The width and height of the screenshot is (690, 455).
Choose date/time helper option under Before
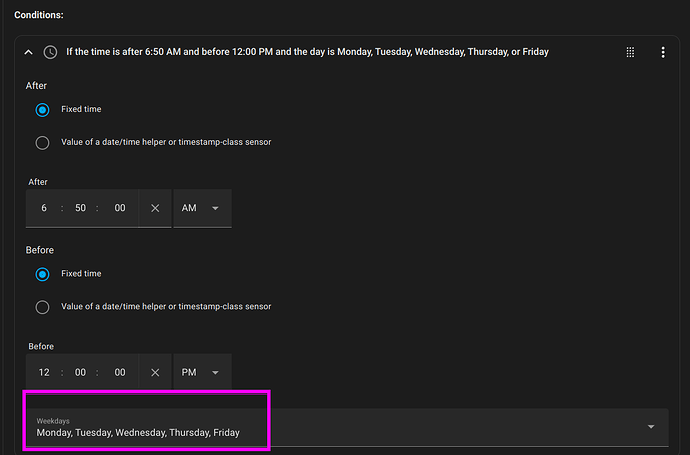coord(42,306)
